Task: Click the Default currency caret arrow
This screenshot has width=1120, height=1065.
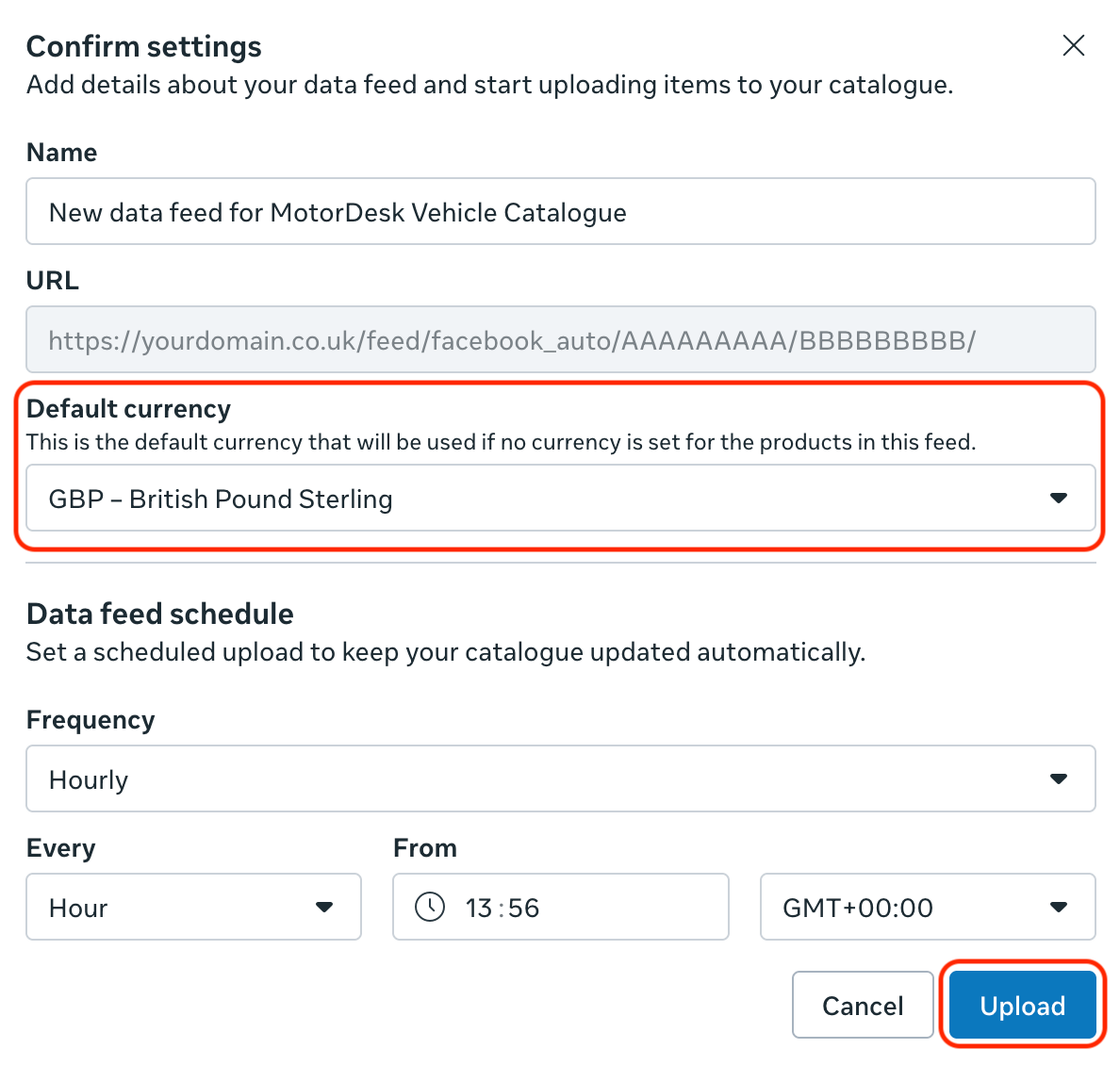Action: 1058,498
